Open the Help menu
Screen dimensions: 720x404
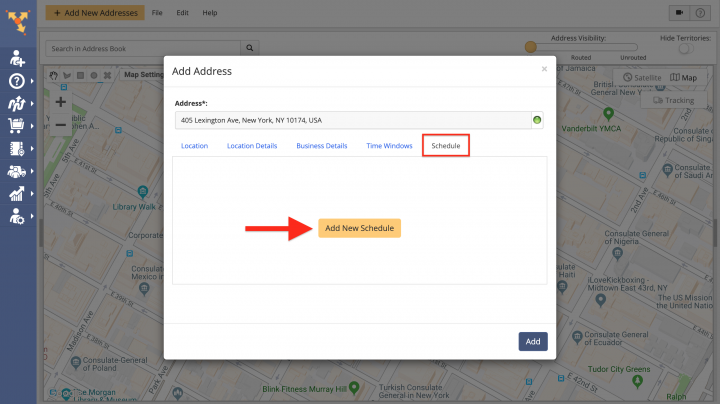[210, 13]
